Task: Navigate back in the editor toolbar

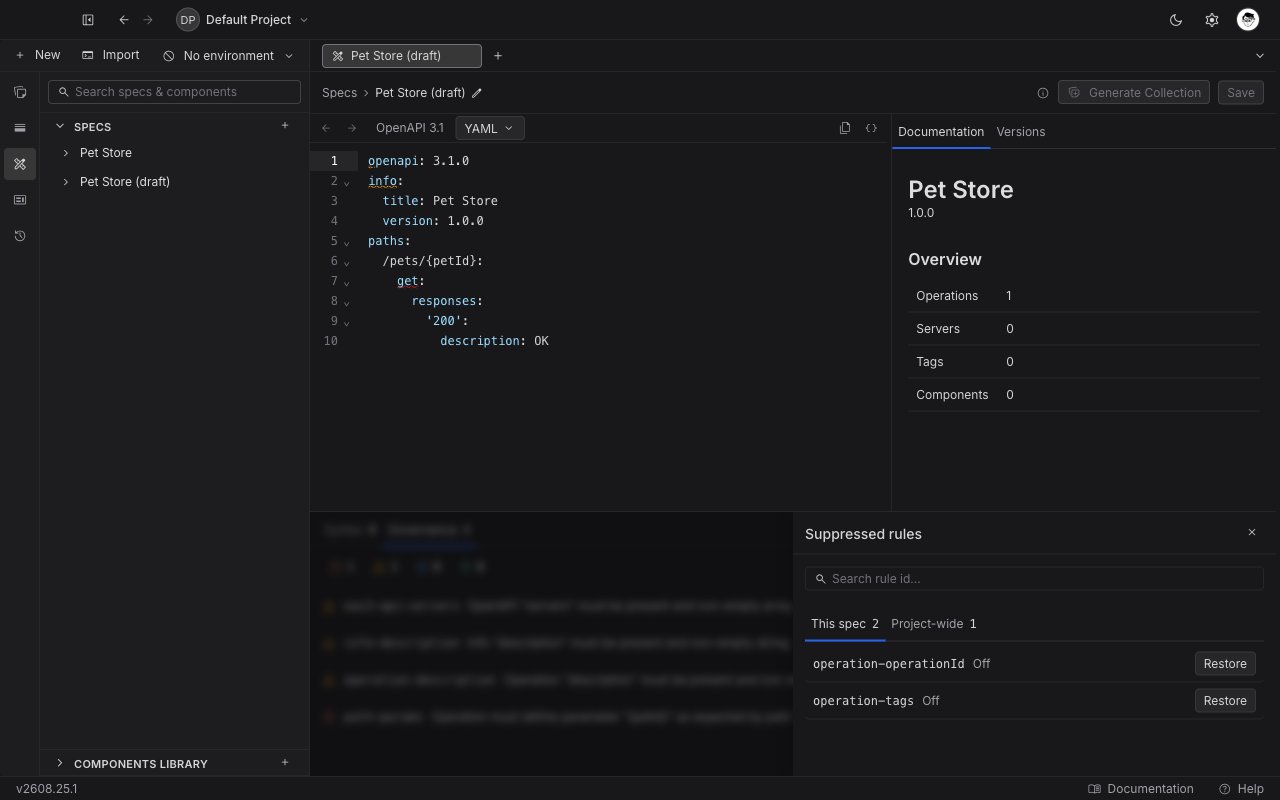Action: pos(326,128)
